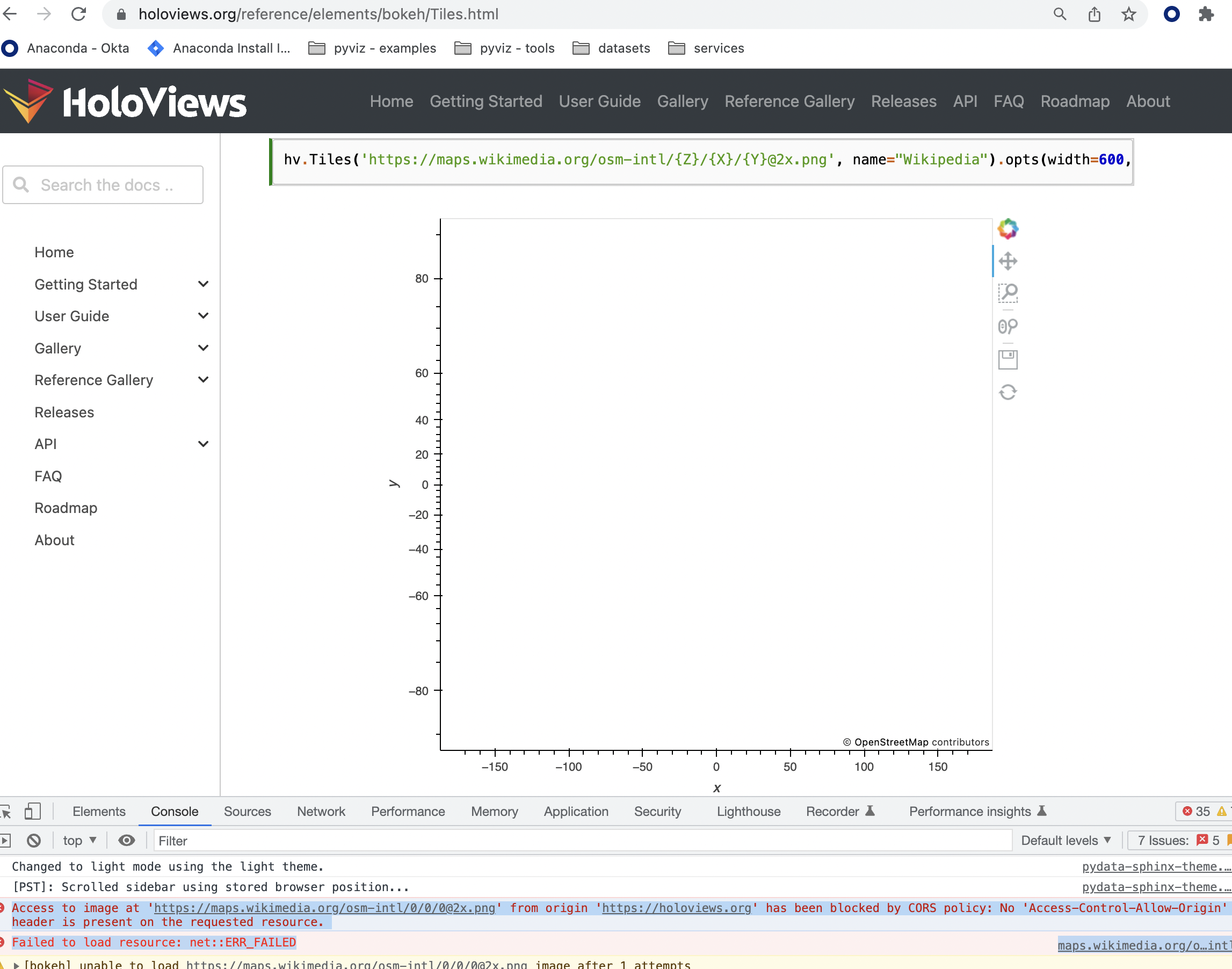Viewport: 1232px width, 969px height.
Task: Go back in browser history
Action: 10,14
